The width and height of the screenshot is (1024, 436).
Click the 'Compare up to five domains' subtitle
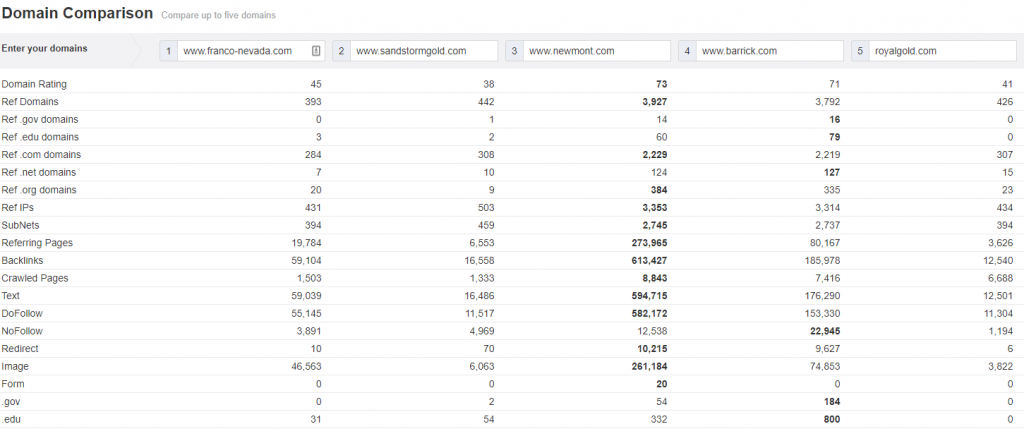pos(218,15)
